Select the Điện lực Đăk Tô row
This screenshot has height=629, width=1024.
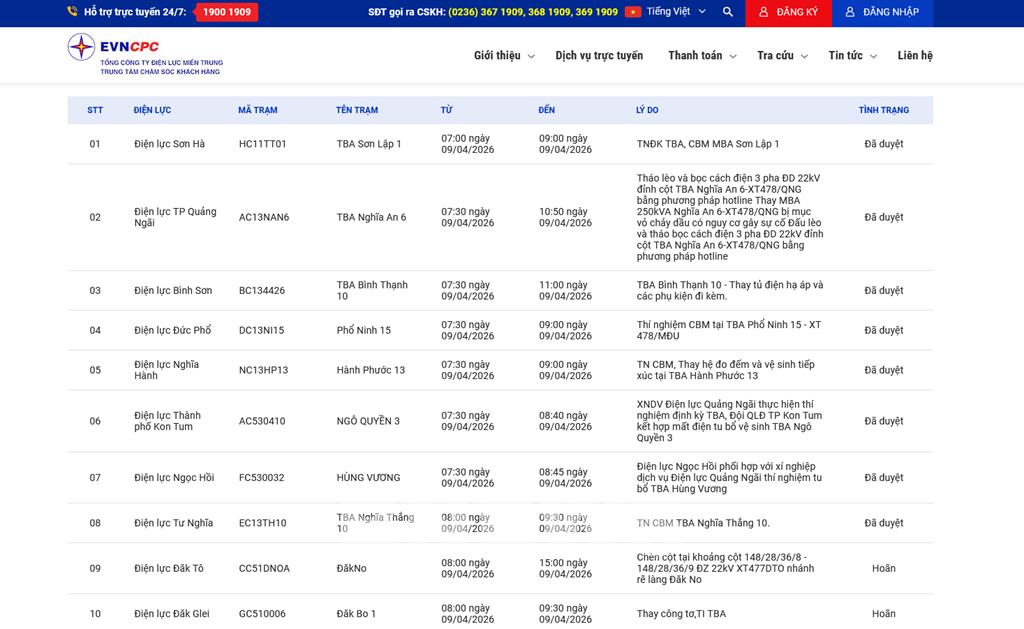coord(169,568)
